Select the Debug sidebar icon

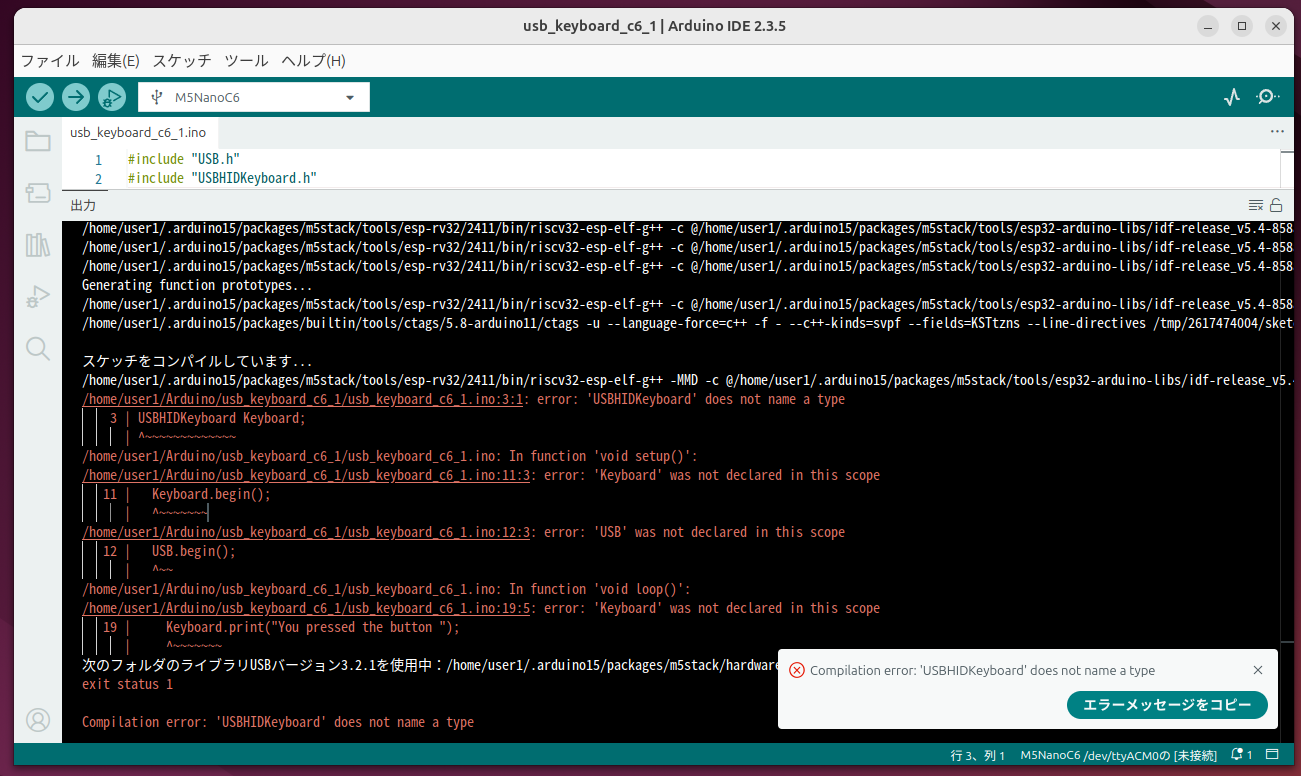38,296
